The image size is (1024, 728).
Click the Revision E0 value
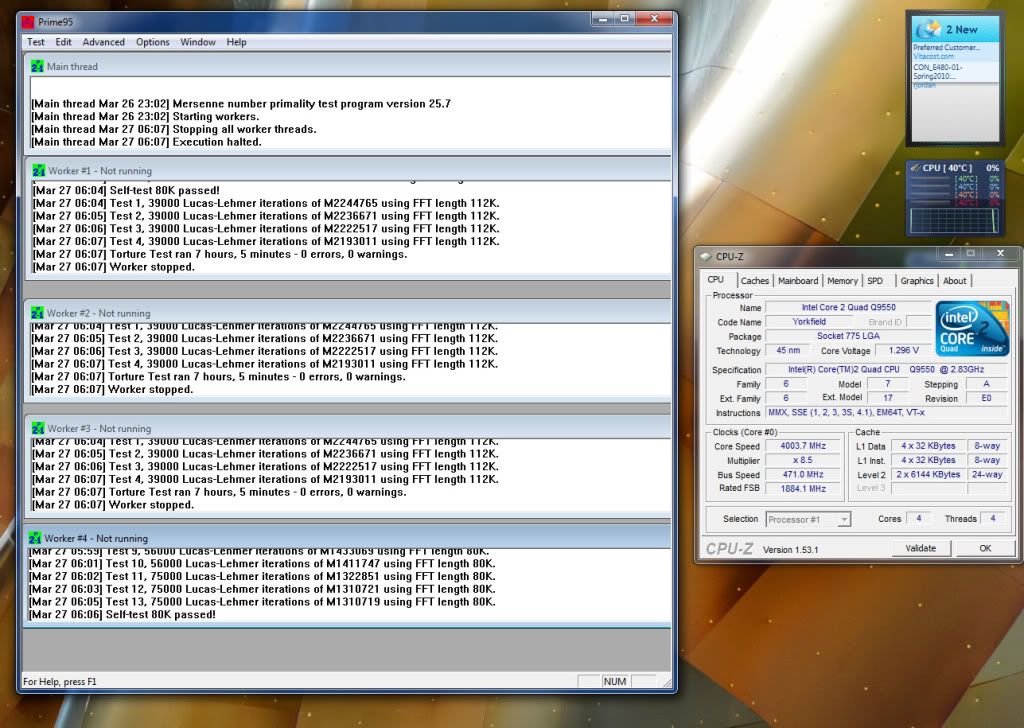click(x=986, y=398)
